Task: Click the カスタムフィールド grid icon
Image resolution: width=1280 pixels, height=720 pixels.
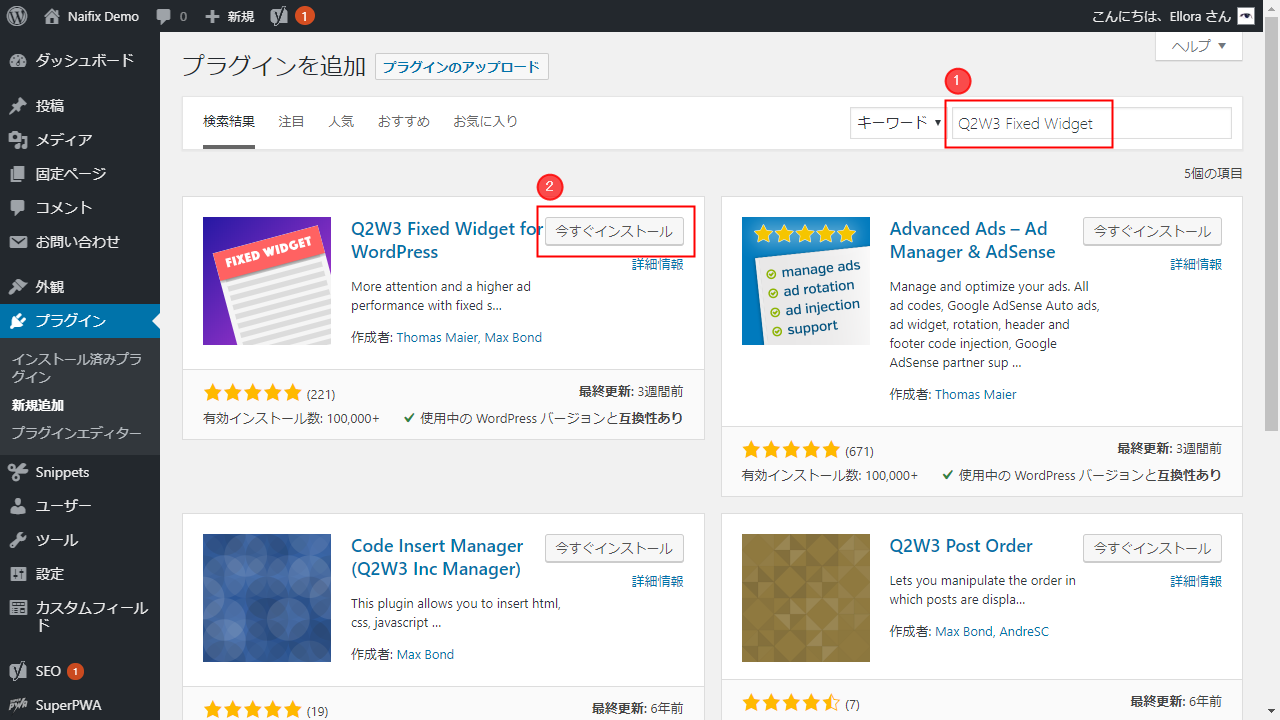Action: point(17,608)
